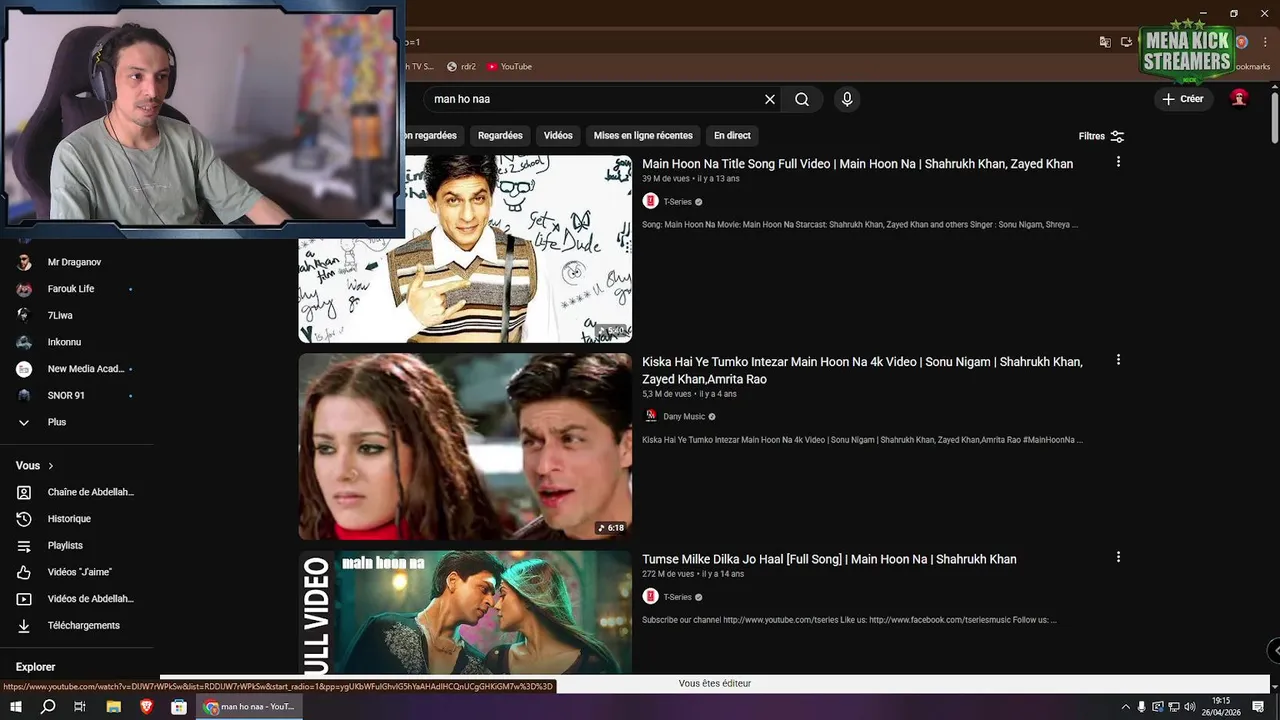Click the "39 M de vues" text

tap(666, 179)
